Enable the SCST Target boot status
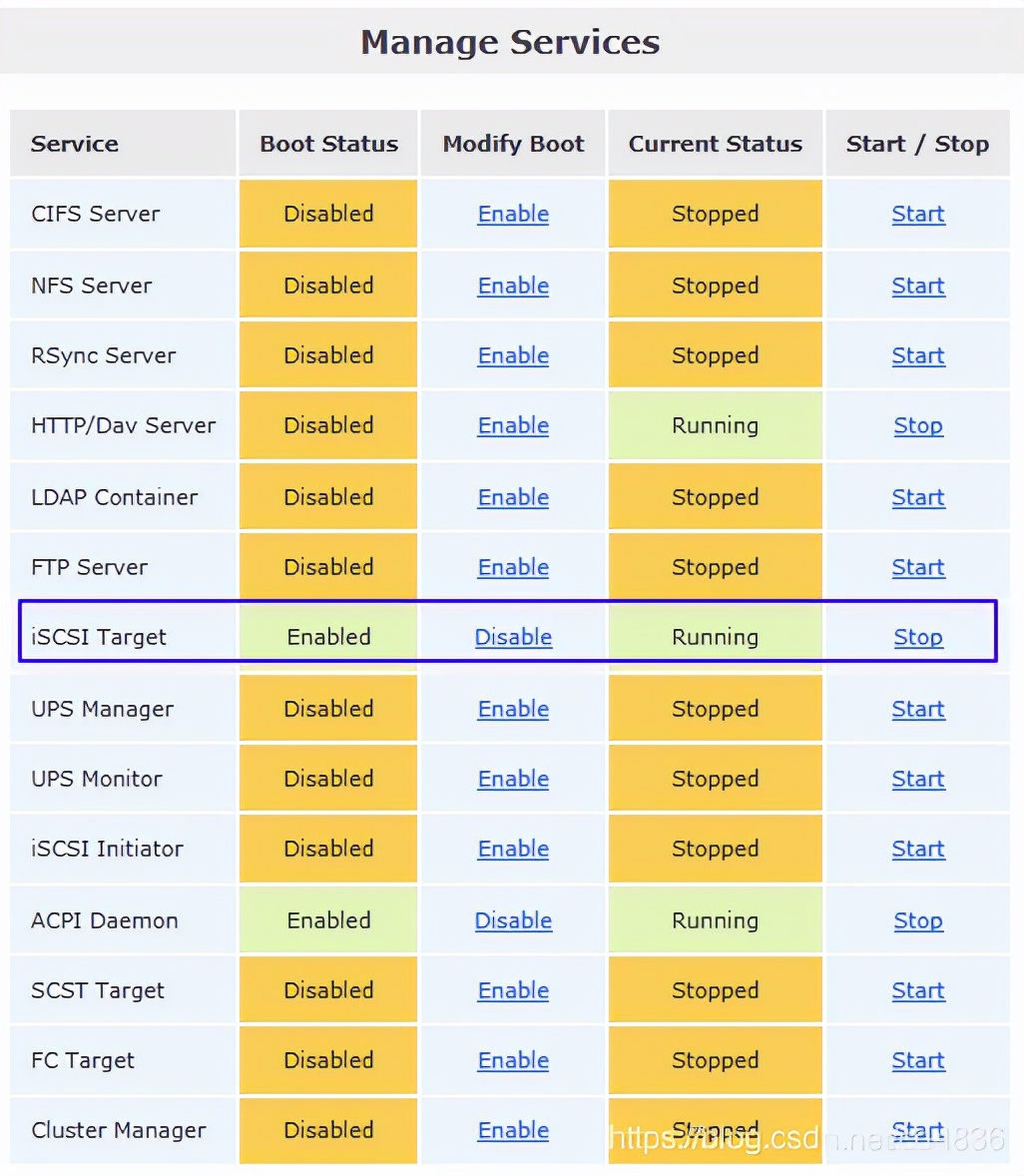This screenshot has height=1176, width=1024. click(513, 990)
